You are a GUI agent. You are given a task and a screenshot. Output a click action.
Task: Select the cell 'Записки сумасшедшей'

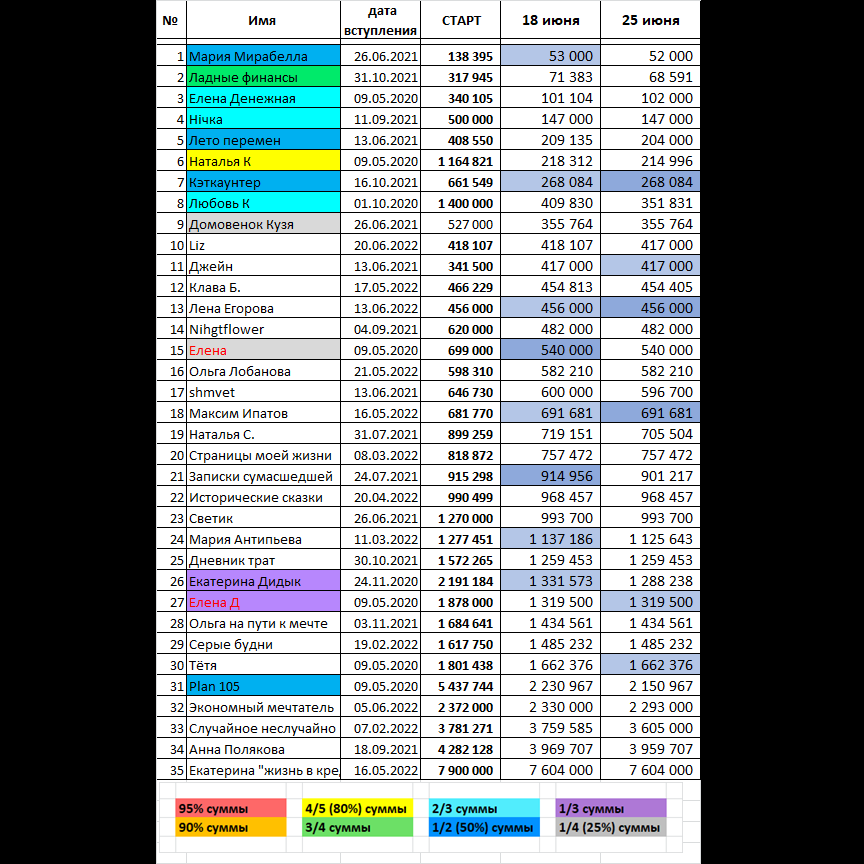coord(263,476)
